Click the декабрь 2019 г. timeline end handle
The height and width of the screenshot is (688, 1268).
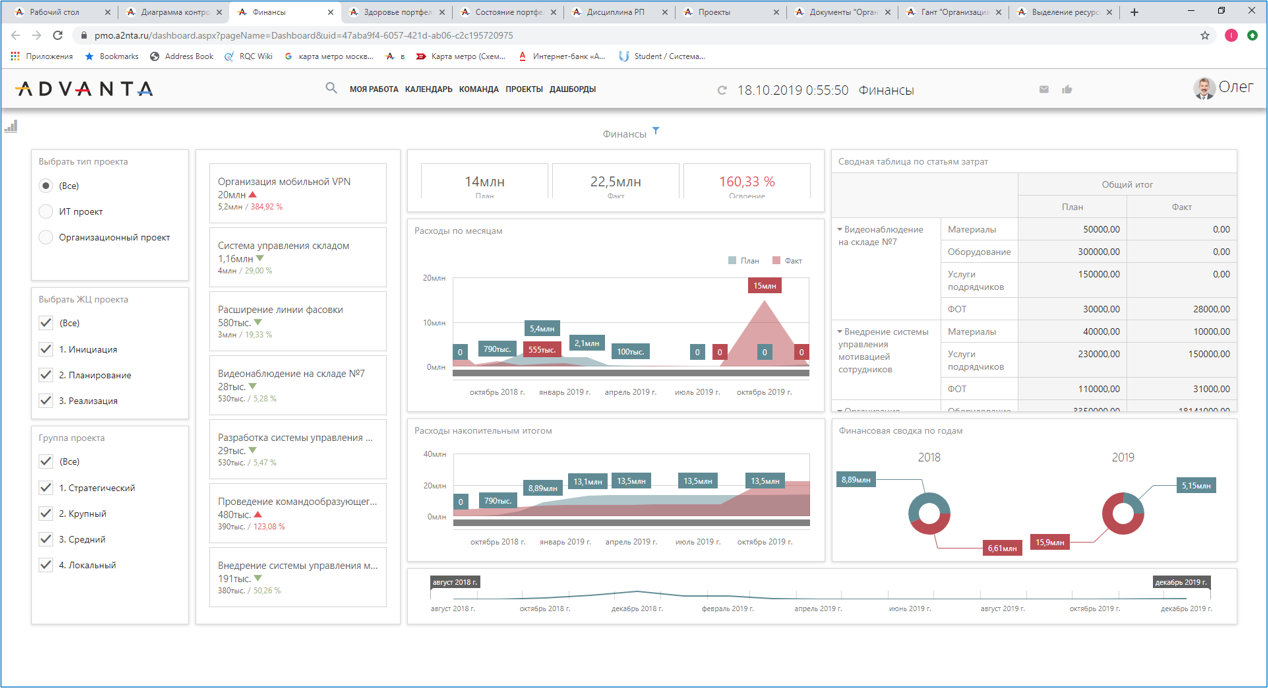click(1182, 581)
